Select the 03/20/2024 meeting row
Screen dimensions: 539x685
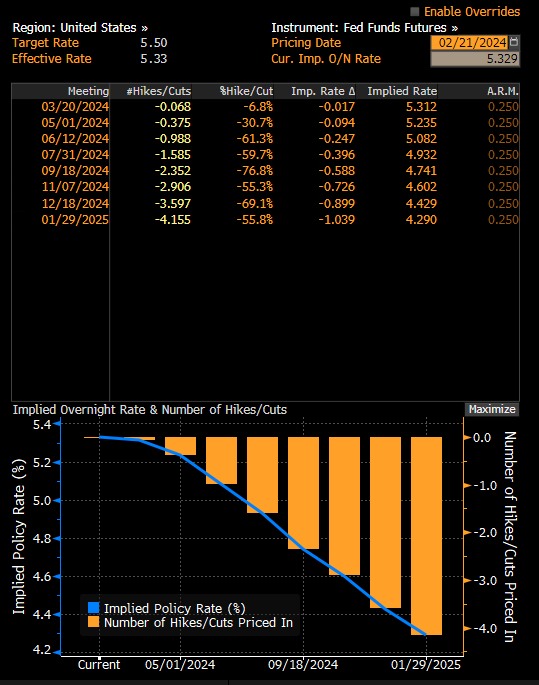click(x=266, y=107)
